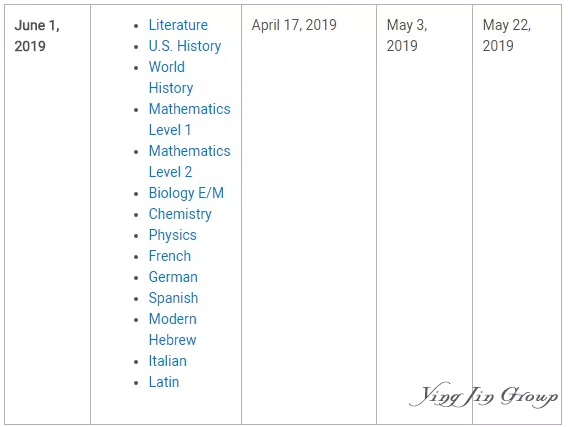Click the U.S. History link

point(185,46)
